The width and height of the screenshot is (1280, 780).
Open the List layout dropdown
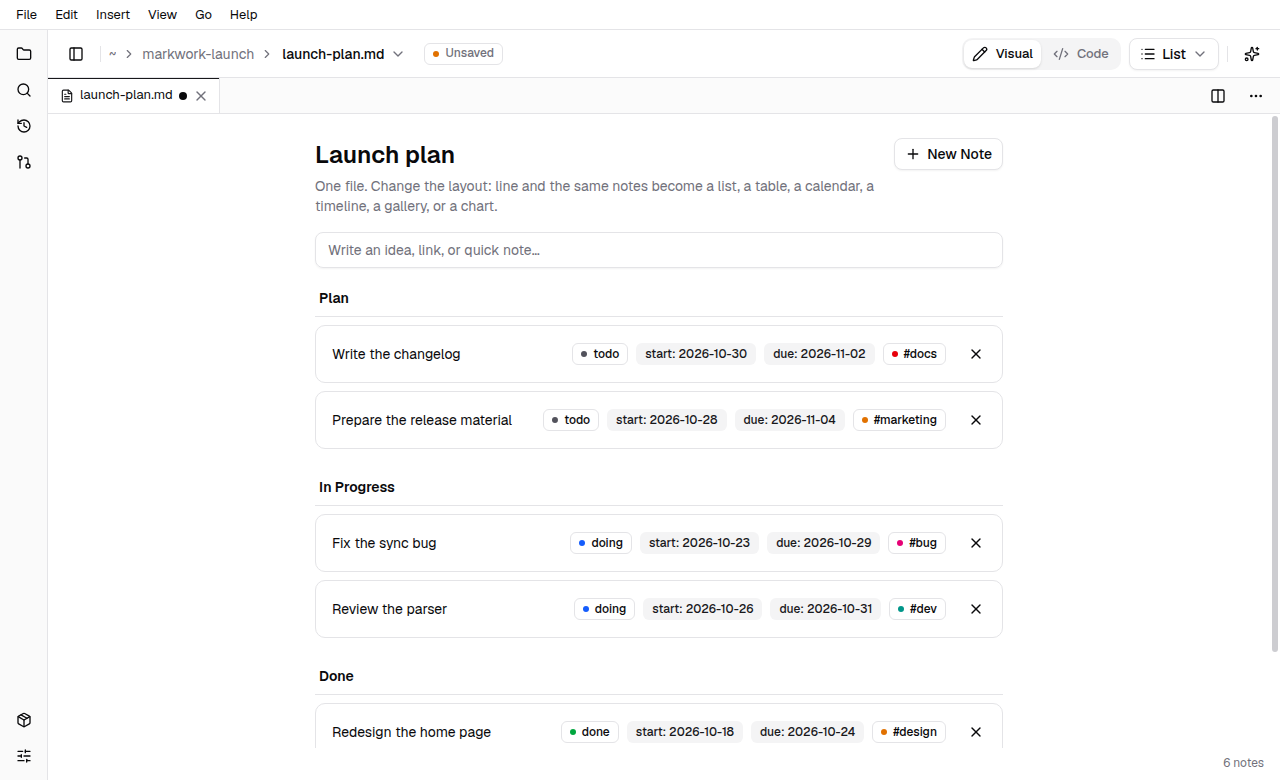pyautogui.click(x=1174, y=54)
